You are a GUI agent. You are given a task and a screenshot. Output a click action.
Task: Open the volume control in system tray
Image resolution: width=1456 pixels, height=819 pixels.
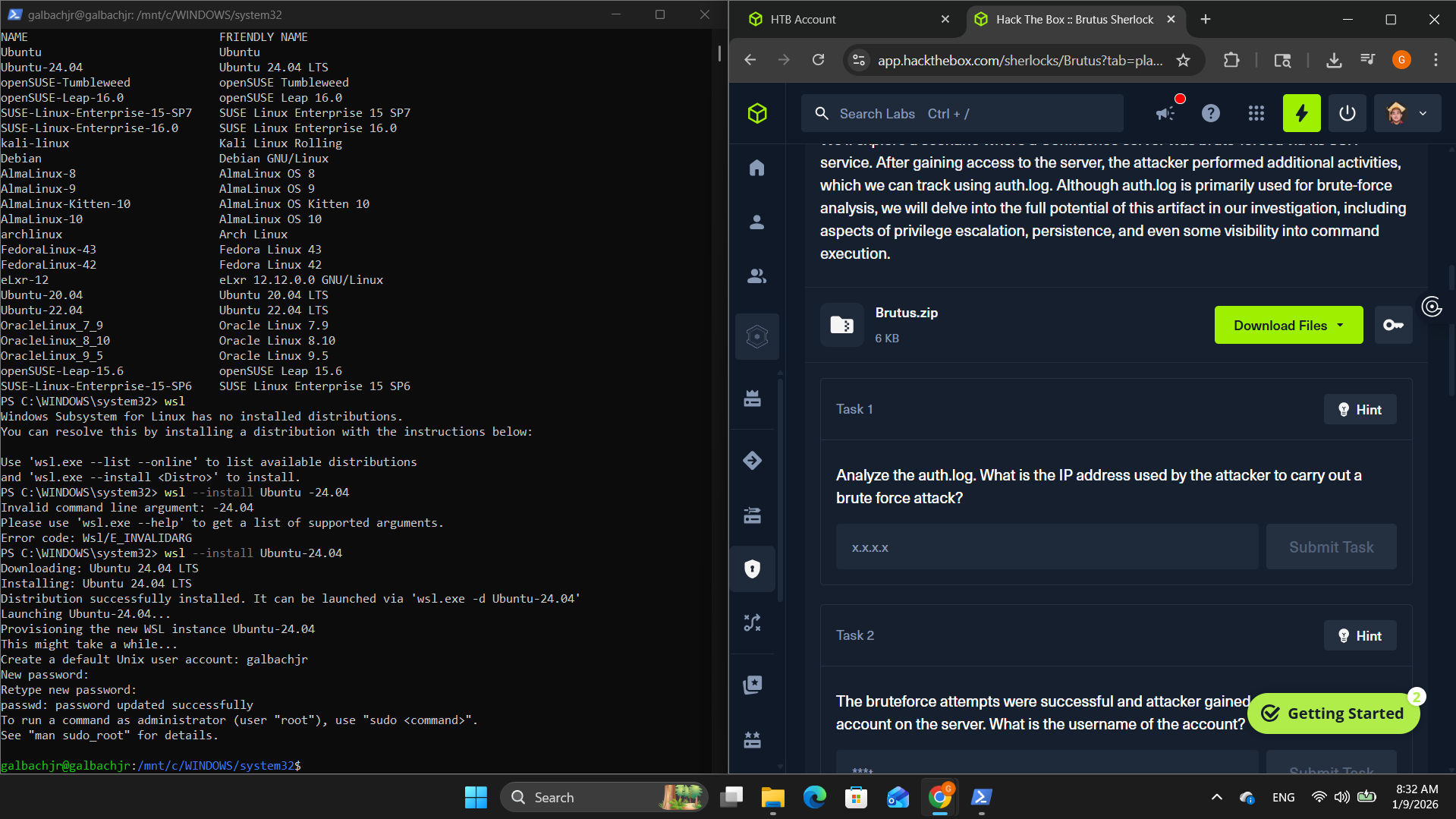click(x=1342, y=797)
